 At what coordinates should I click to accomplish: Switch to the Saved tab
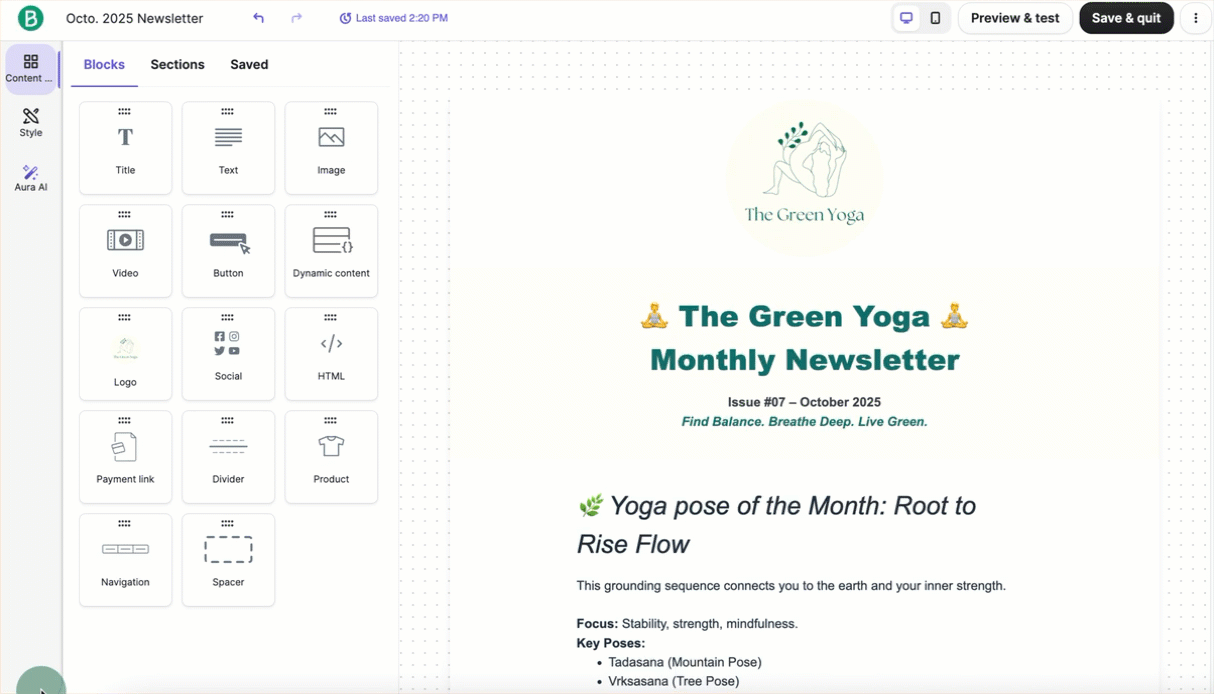pyautogui.click(x=249, y=64)
